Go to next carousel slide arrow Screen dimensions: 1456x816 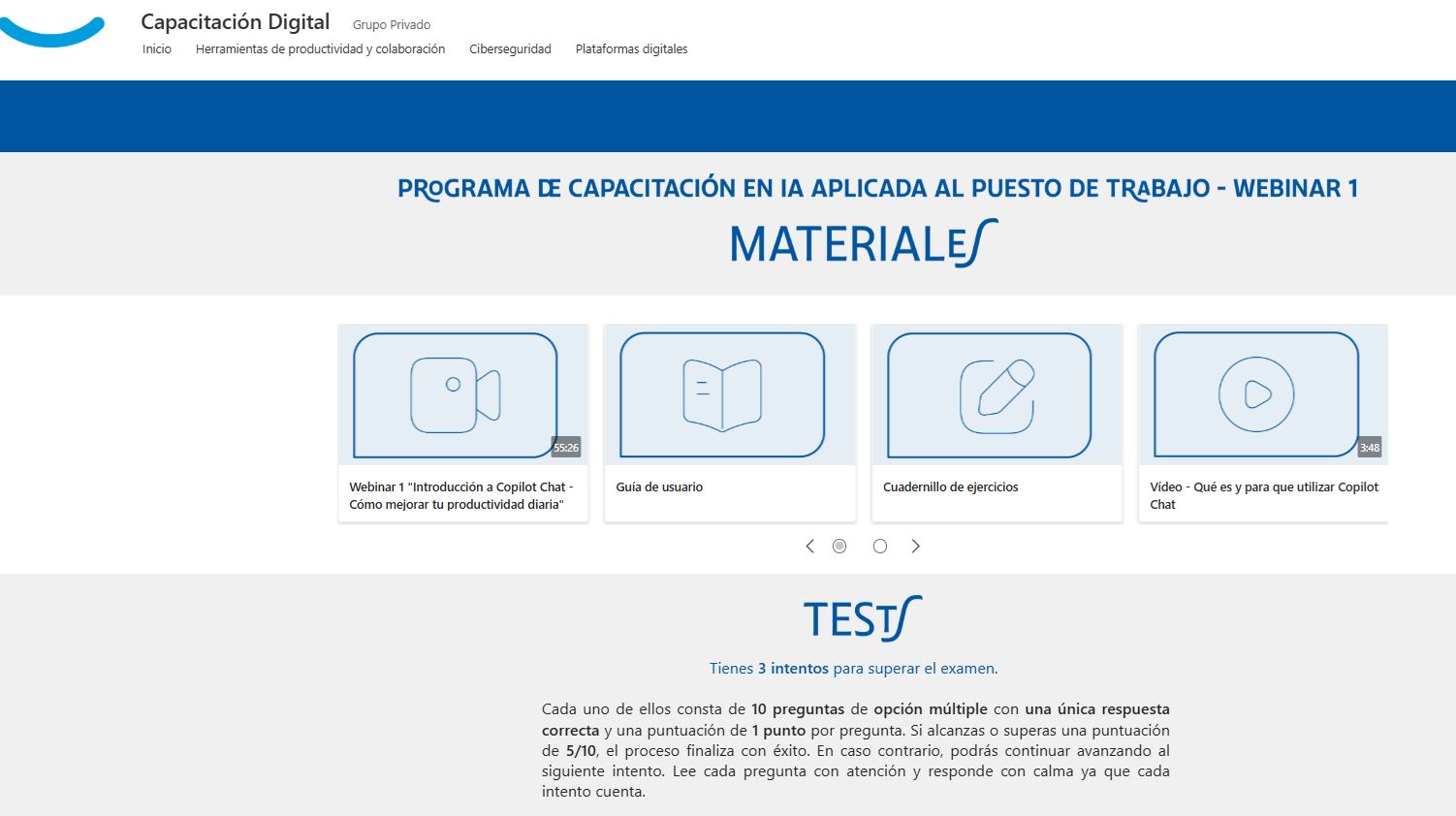tap(915, 547)
